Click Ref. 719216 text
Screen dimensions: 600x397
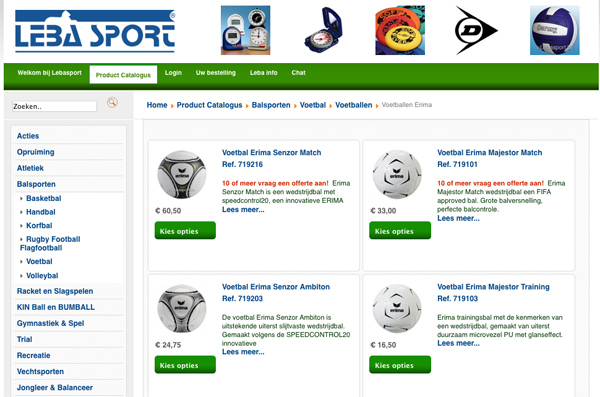tap(242, 165)
